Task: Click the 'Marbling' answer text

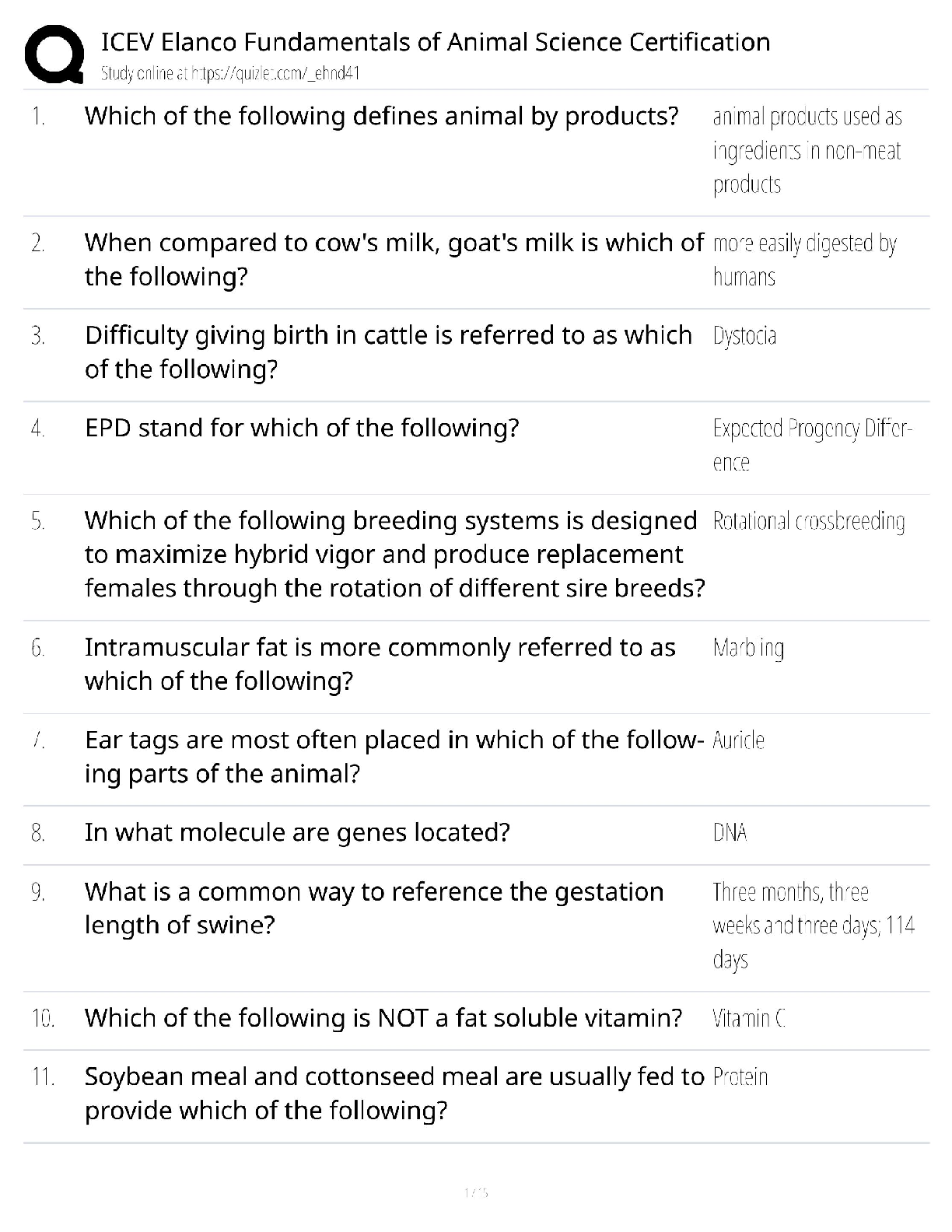Action: tap(748, 648)
